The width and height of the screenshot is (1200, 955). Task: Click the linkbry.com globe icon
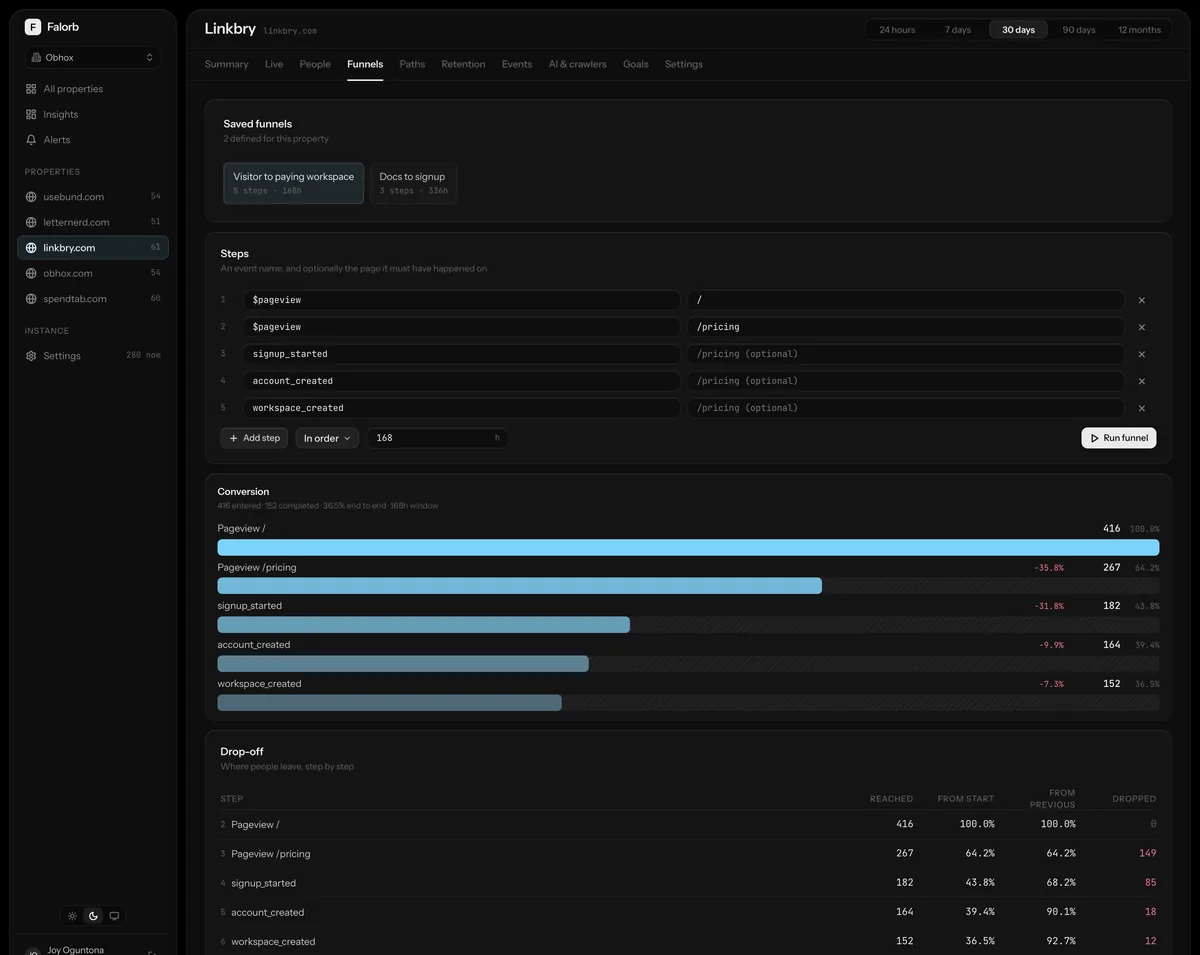tap(31, 248)
